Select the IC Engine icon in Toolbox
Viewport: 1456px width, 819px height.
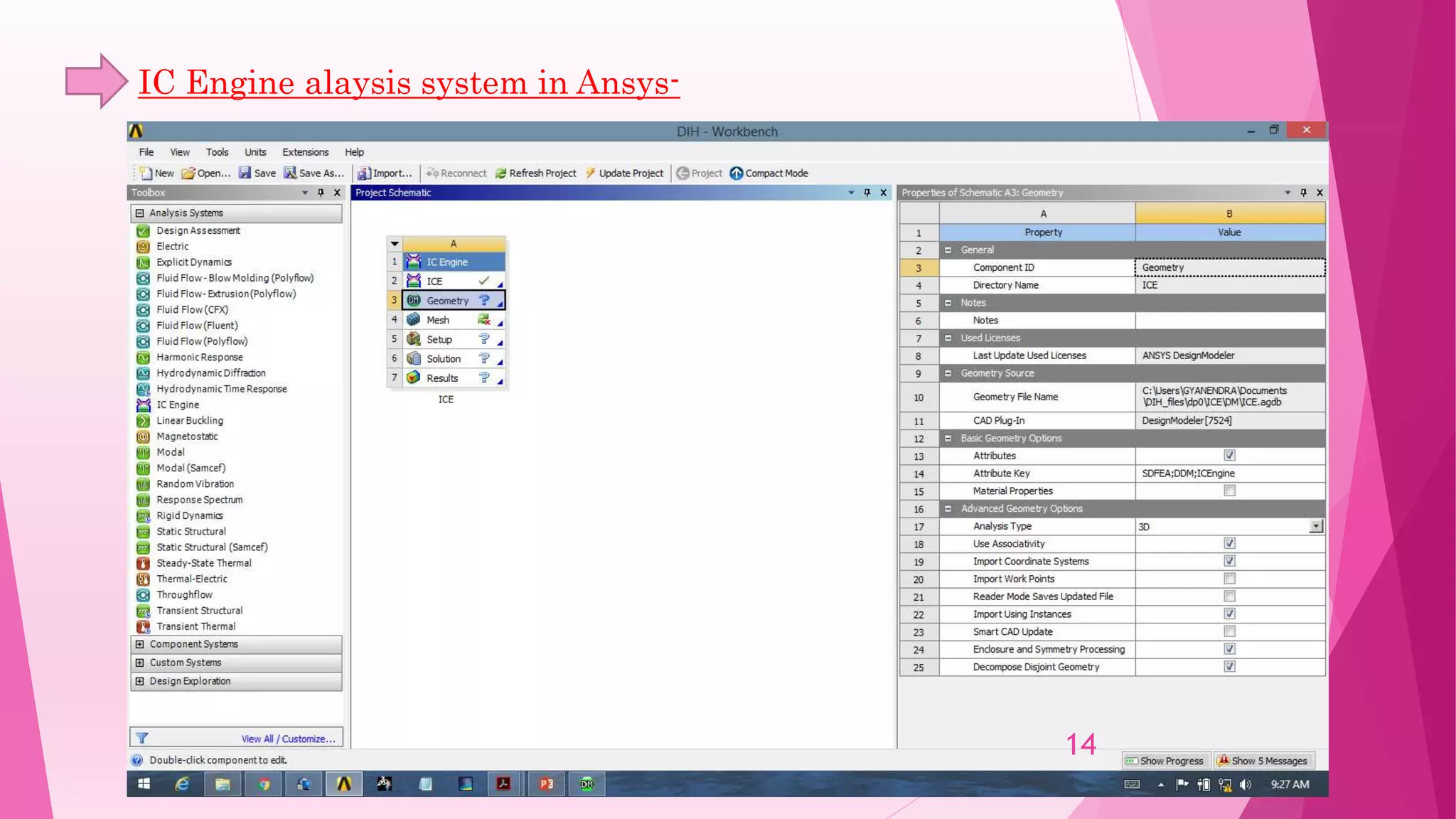143,405
